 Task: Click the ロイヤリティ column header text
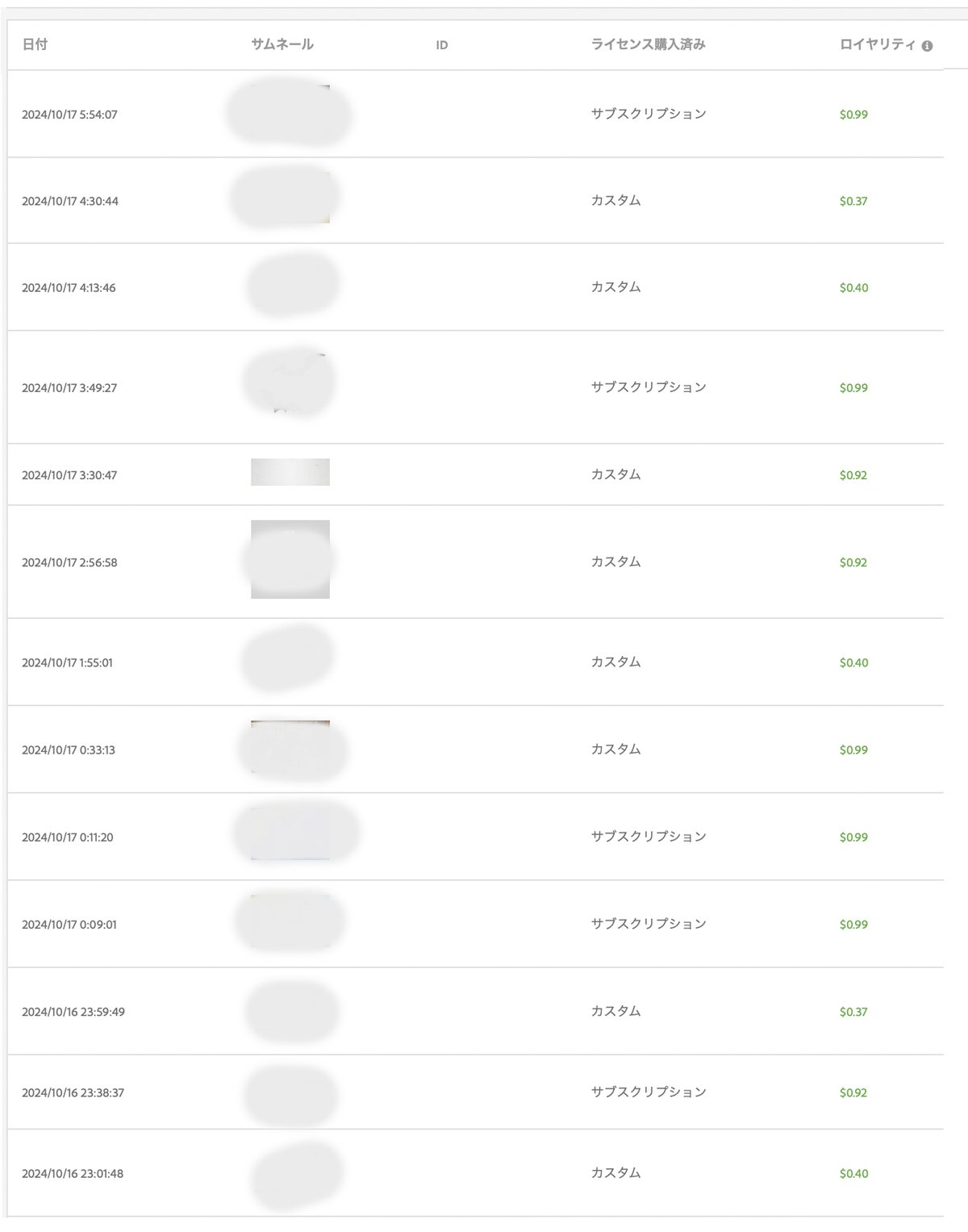tap(877, 44)
